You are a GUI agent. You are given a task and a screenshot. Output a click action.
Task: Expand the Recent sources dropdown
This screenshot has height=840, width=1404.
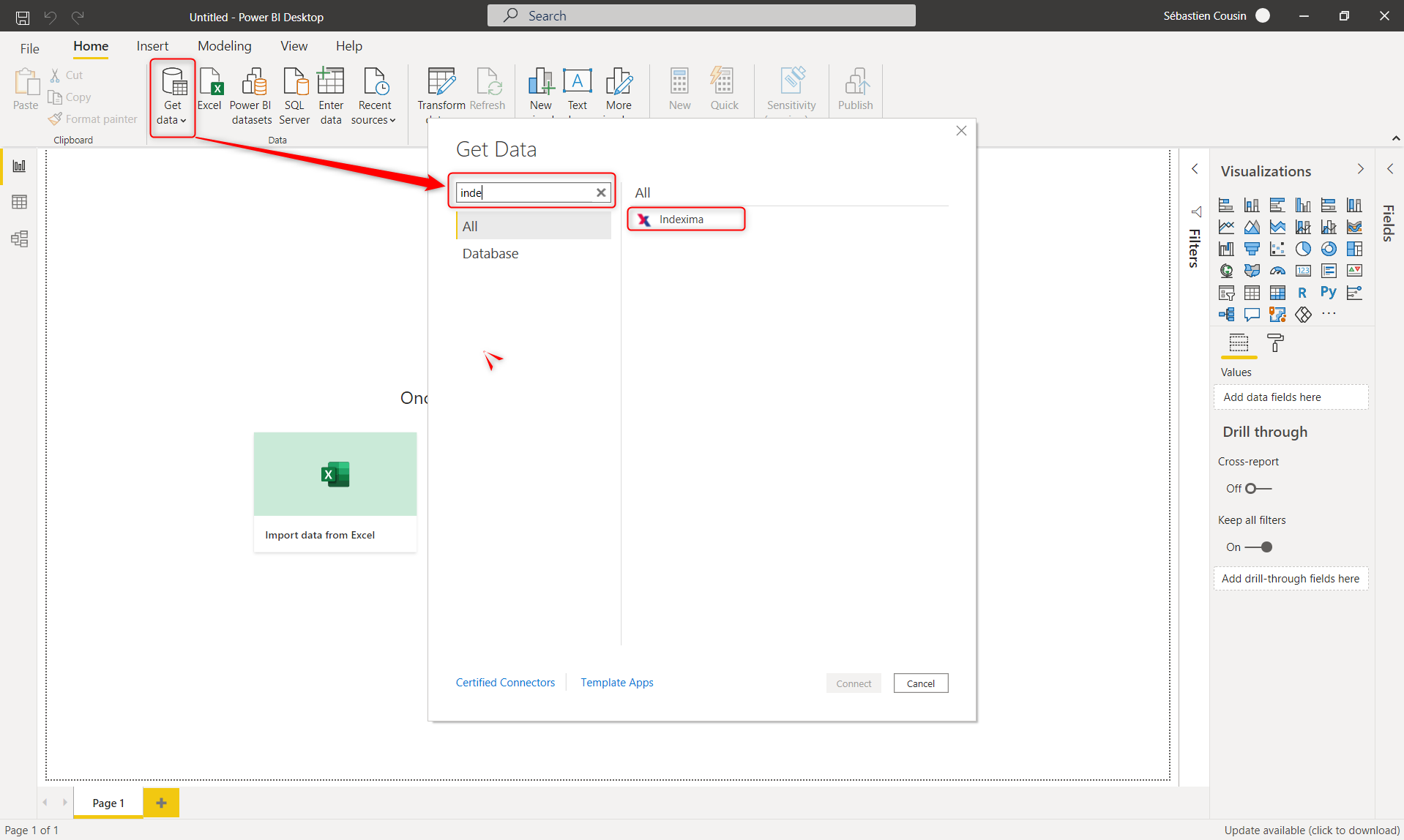click(374, 97)
